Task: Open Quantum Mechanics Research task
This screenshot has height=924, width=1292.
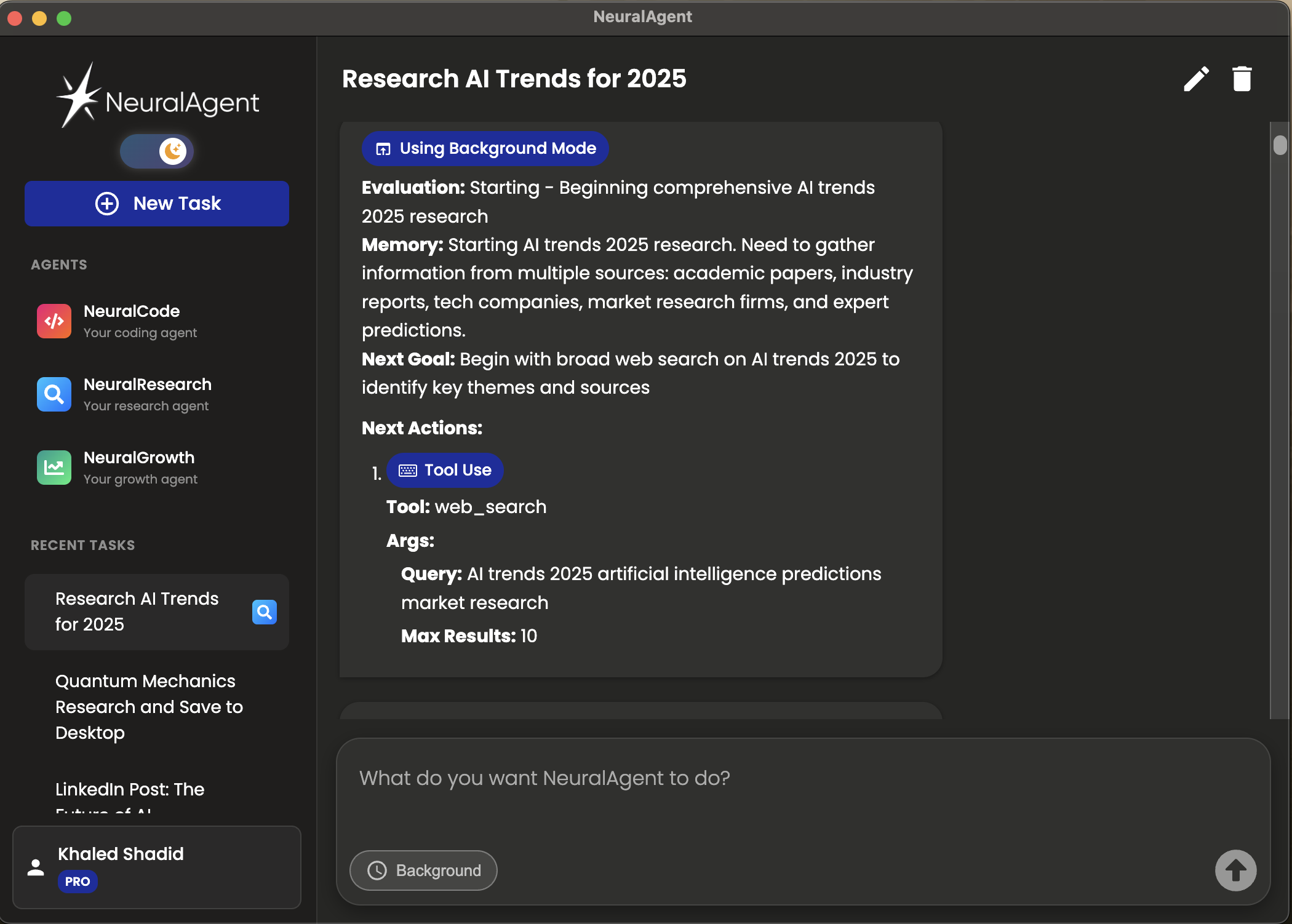Action: [x=149, y=707]
